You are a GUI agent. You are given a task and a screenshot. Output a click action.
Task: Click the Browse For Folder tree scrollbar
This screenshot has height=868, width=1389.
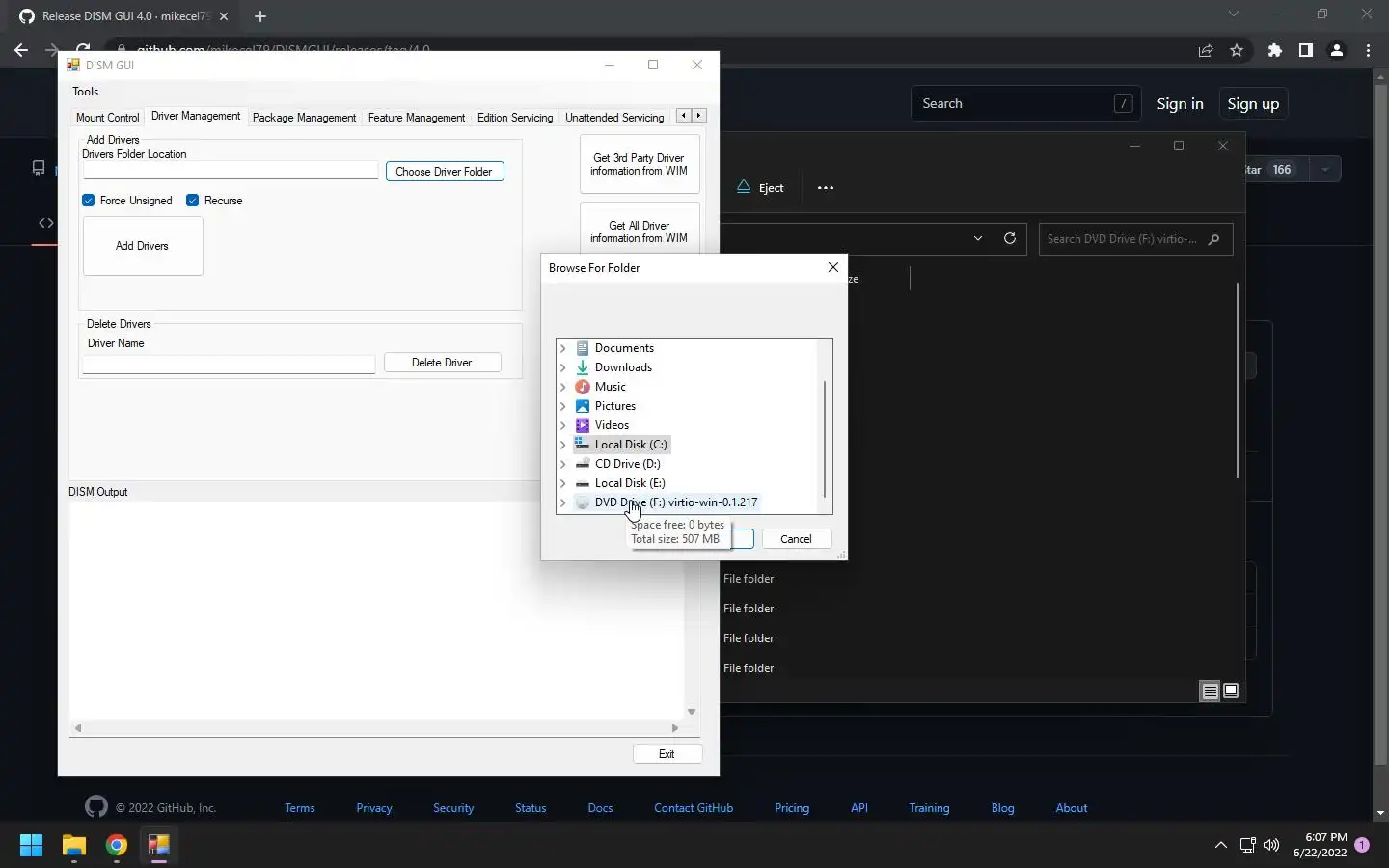[x=825, y=439]
